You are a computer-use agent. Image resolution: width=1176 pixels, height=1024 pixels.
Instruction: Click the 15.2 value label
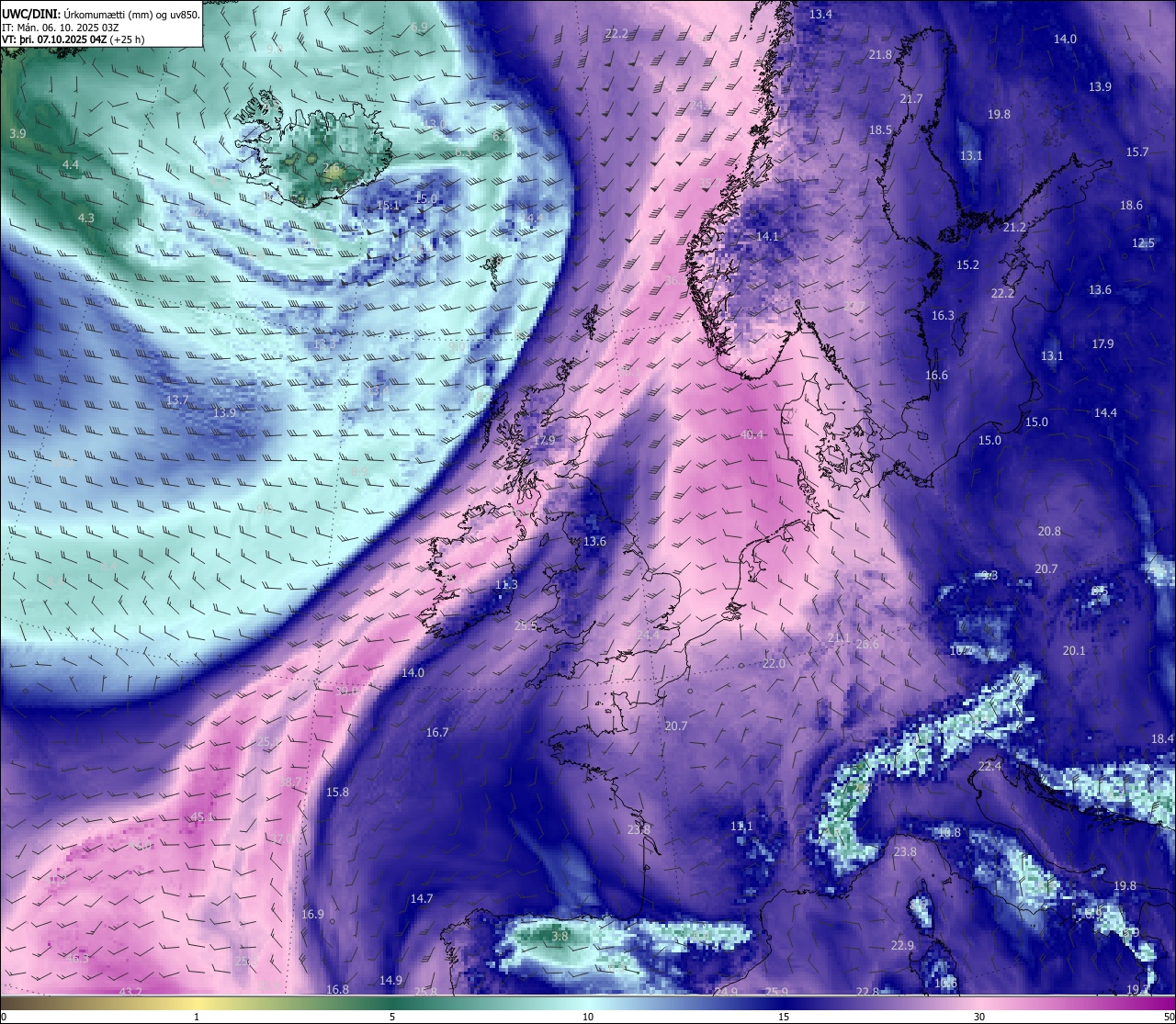click(967, 264)
